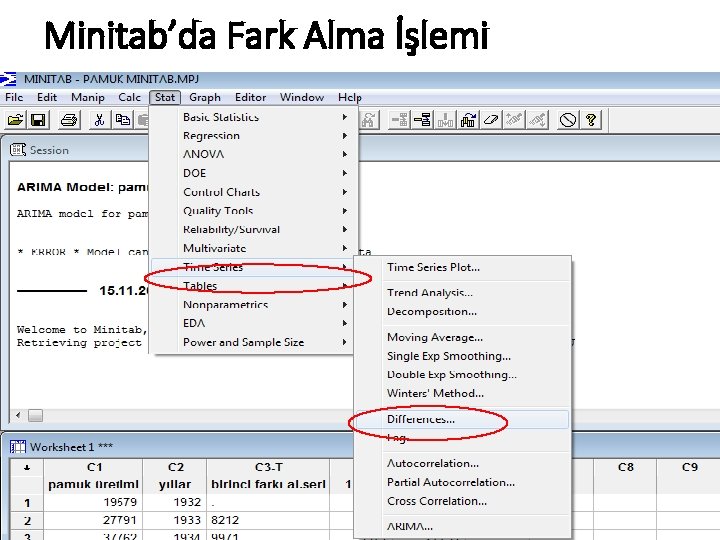Select Tables in Stat menu

tap(254, 286)
